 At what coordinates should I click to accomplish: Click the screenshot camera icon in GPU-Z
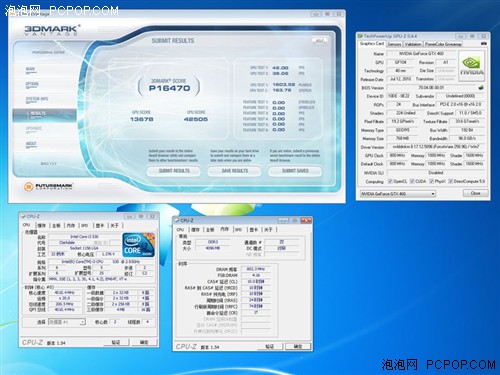[x=484, y=44]
